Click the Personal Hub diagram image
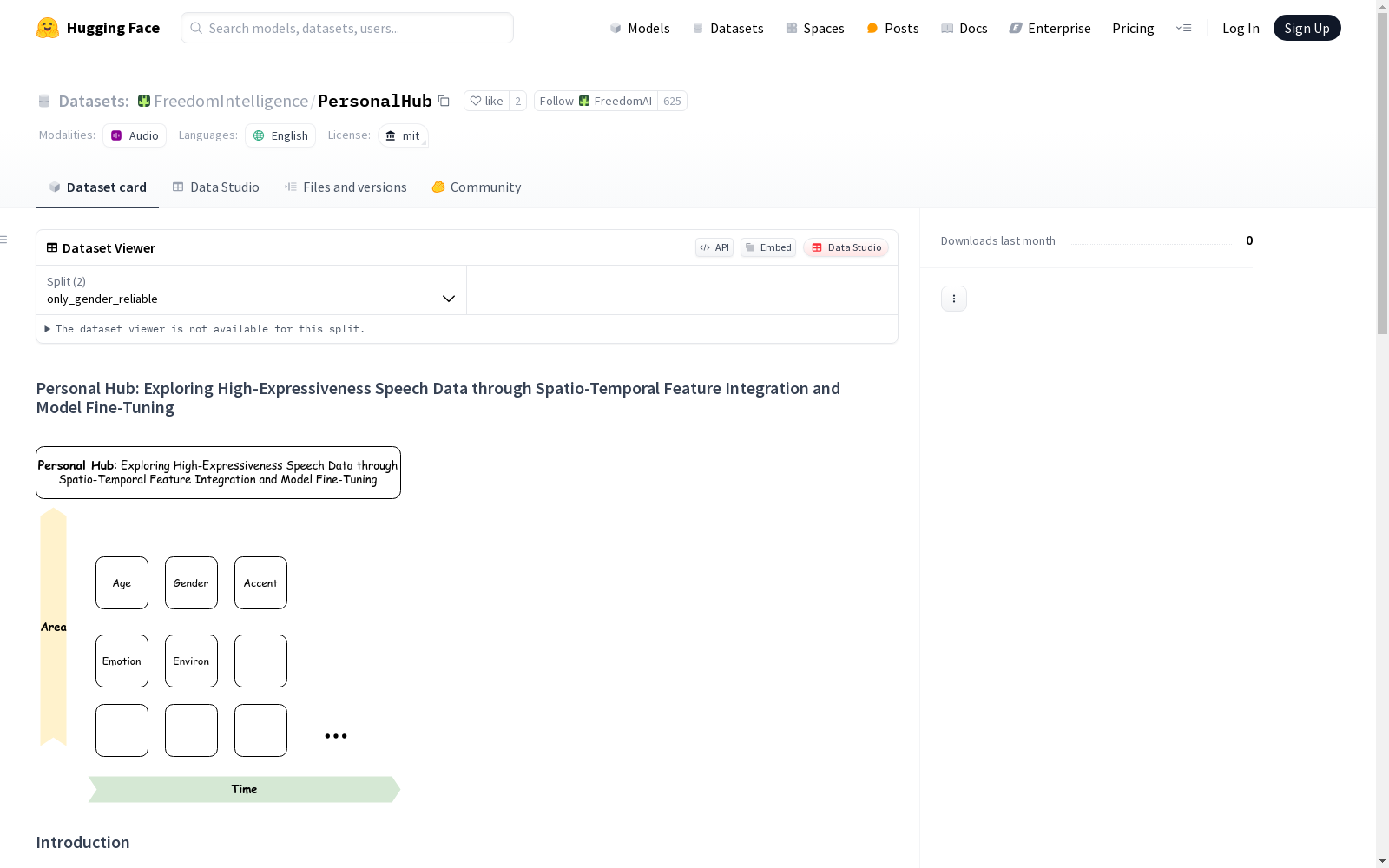The height and width of the screenshot is (868, 1389). [219, 624]
